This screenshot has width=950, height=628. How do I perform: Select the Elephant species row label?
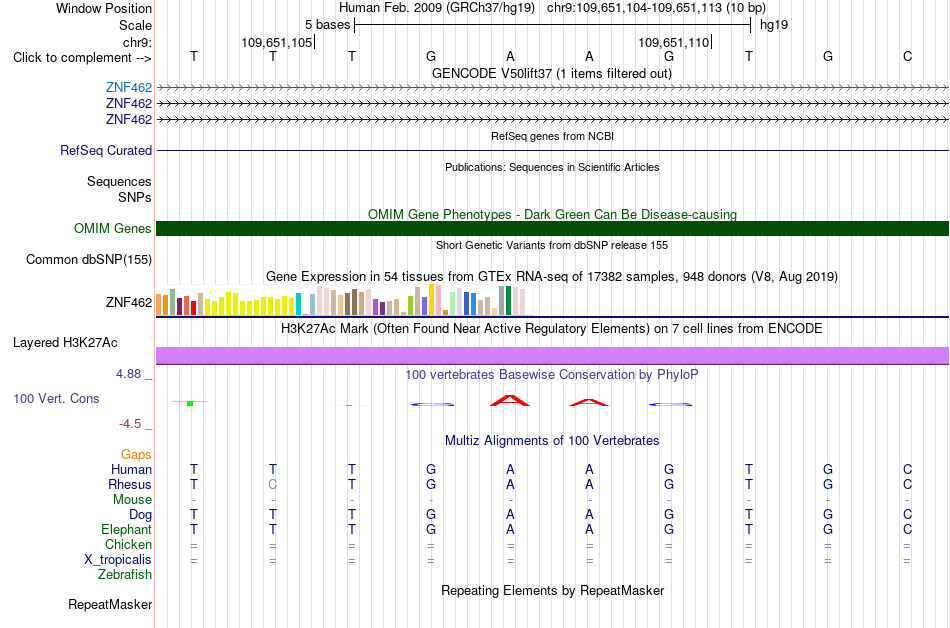pyautogui.click(x=126, y=529)
